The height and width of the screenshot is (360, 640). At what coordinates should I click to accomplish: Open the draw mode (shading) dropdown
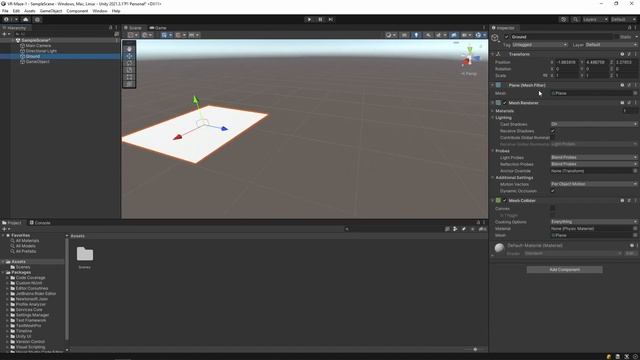(x=391, y=35)
